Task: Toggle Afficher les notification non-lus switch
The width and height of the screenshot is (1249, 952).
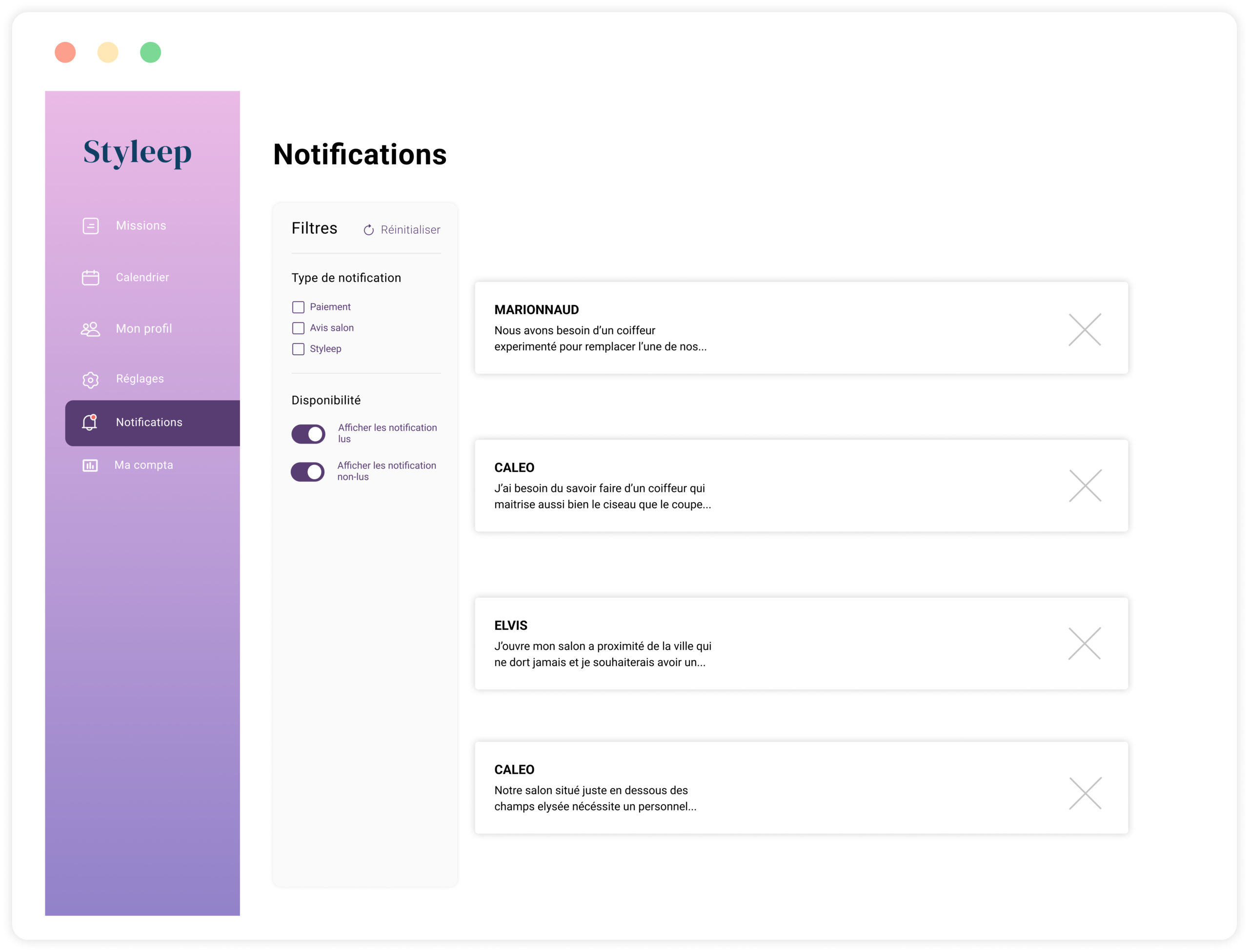Action: pos(307,471)
